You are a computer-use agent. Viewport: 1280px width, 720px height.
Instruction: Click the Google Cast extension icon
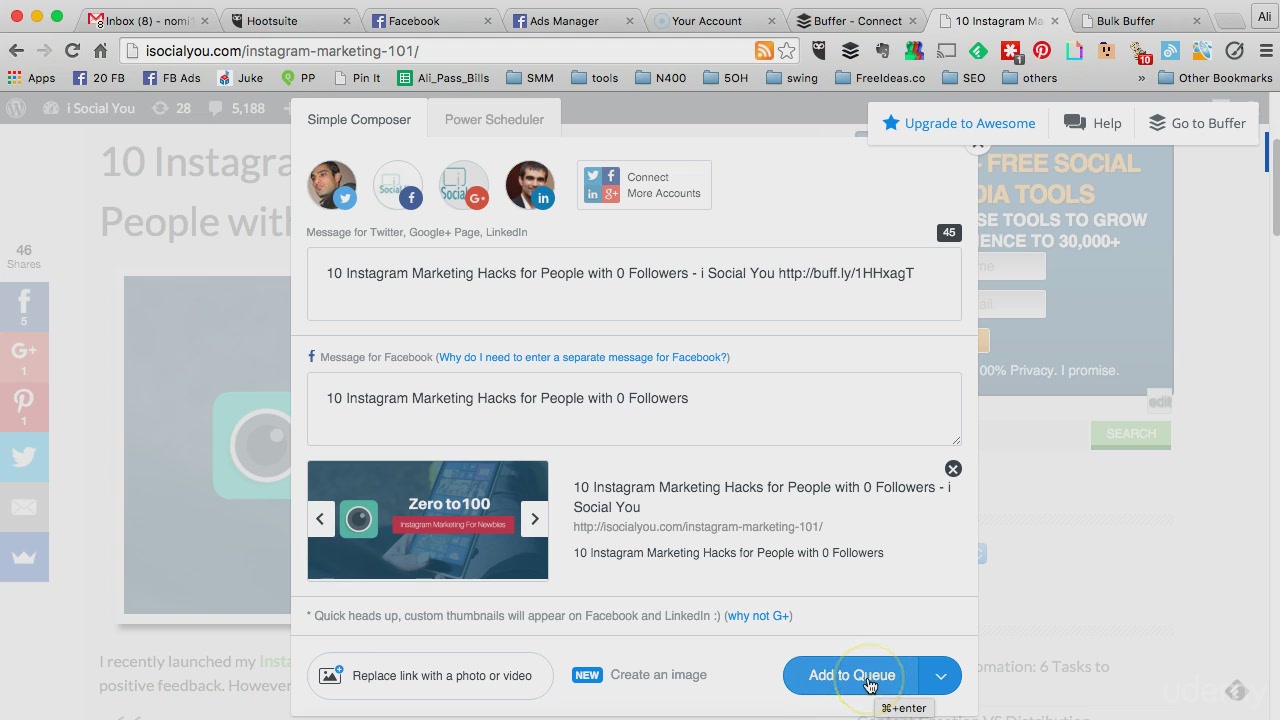(x=946, y=51)
